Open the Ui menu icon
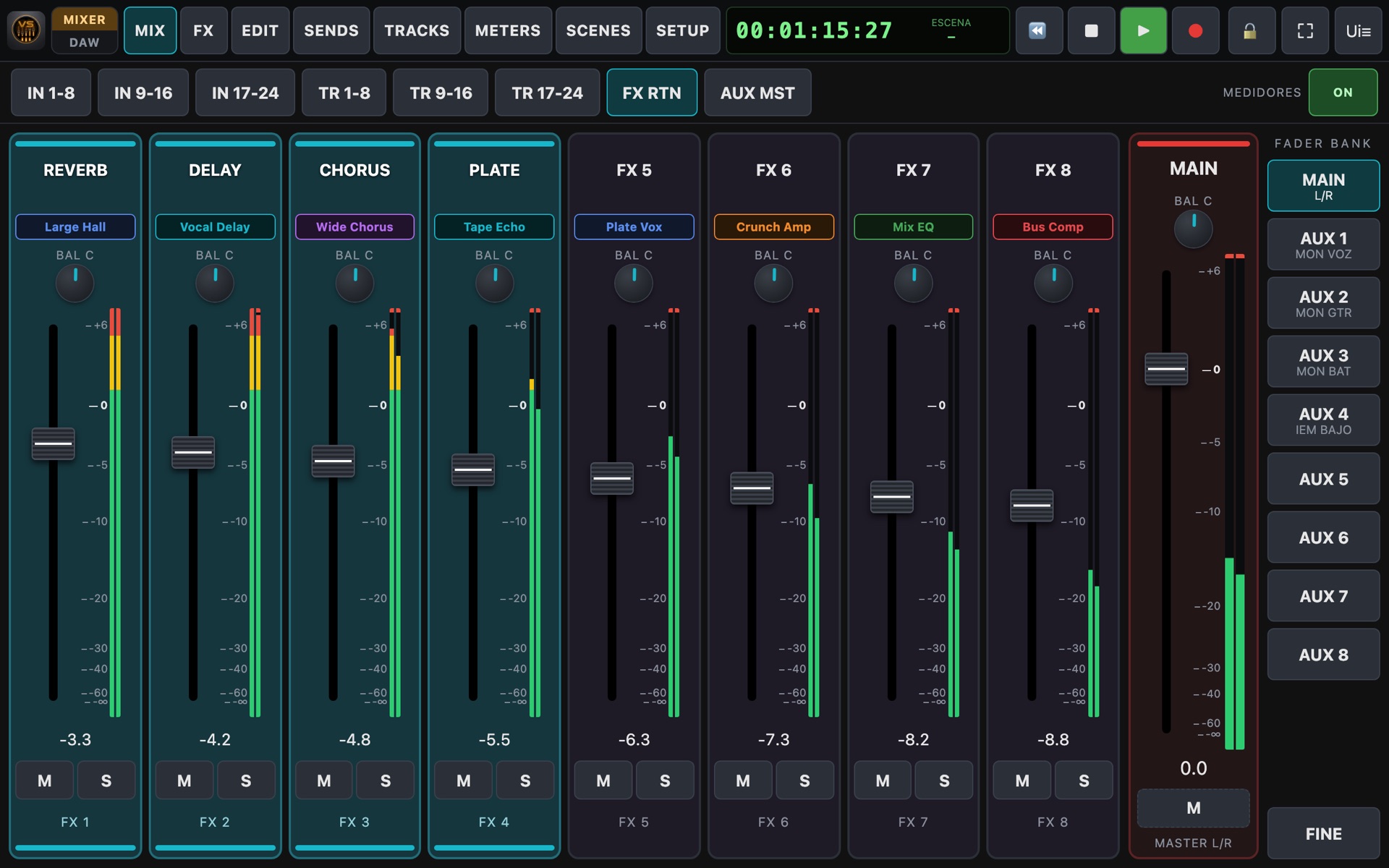Screen dimensions: 1389x868 pos(1358,30)
